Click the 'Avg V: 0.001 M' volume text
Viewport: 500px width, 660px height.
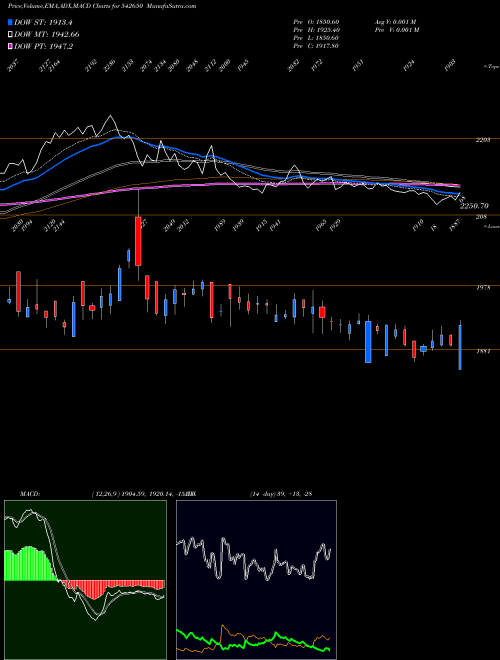pos(395,22)
